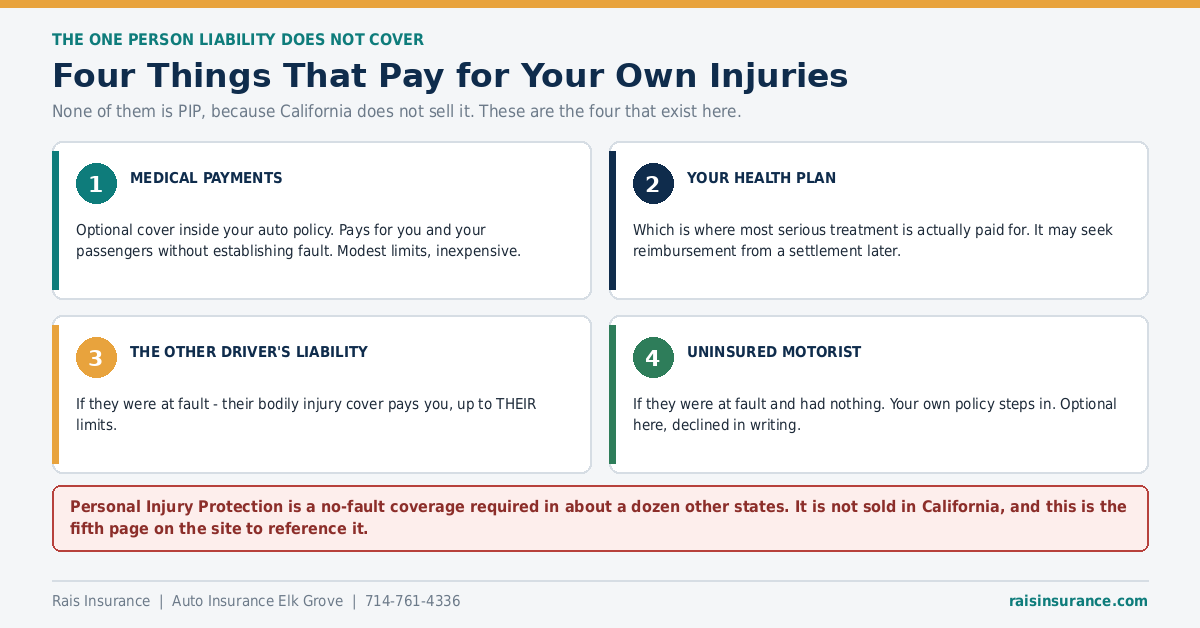Select the Your Health Plan heading
This screenshot has height=628, width=1200.
pyautogui.click(x=761, y=178)
